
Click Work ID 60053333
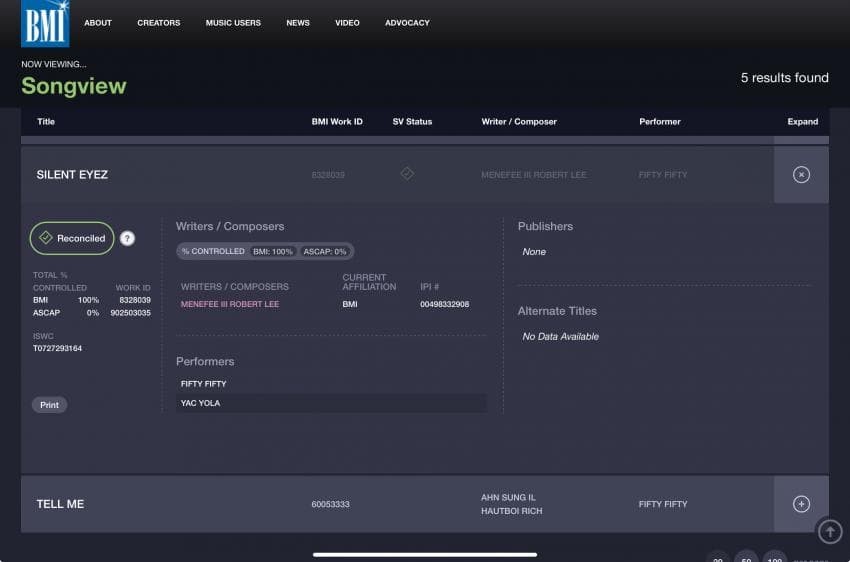point(331,504)
